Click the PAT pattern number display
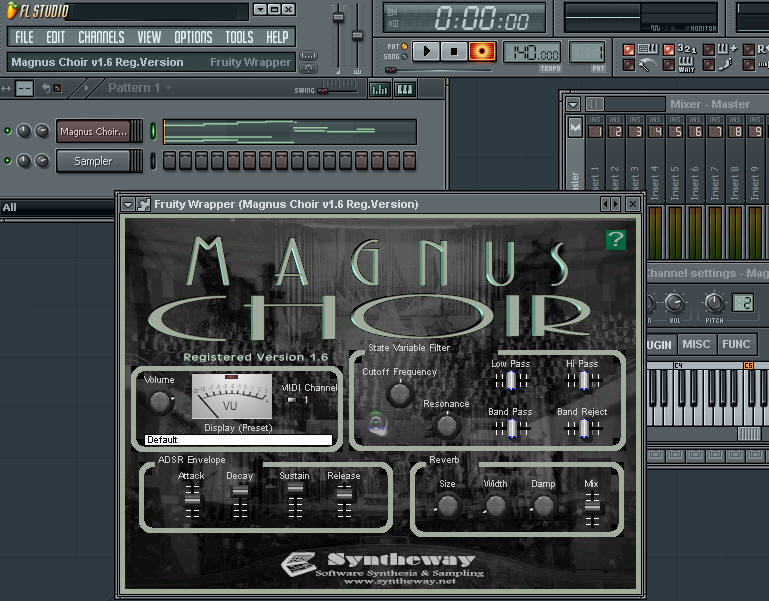 [x=587, y=52]
